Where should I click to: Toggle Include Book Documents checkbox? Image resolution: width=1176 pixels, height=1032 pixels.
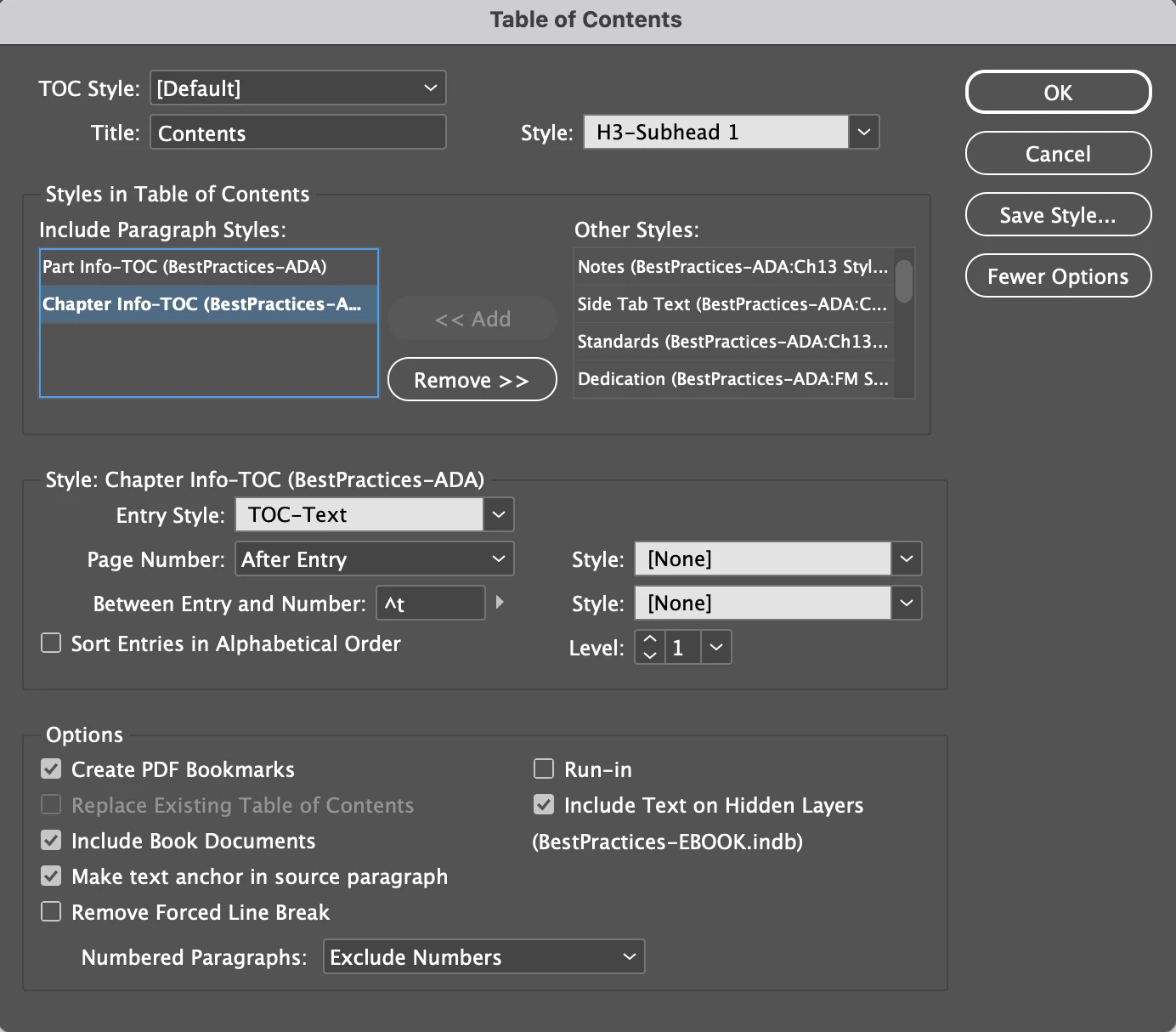(51, 841)
